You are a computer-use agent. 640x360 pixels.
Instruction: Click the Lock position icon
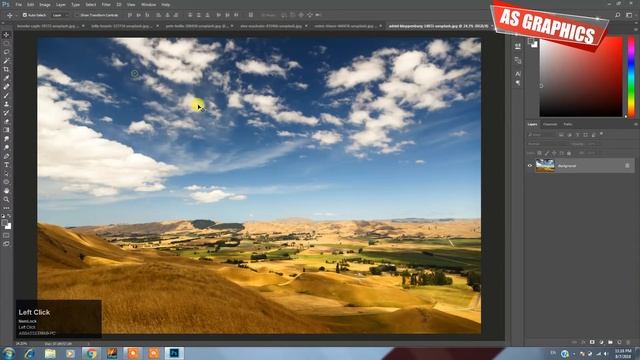coord(554,153)
